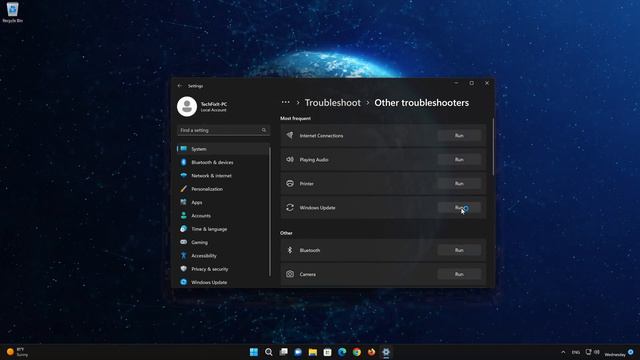Run the Internet Connections troubleshooter
Viewport: 640px width, 360px height.
tap(459, 136)
